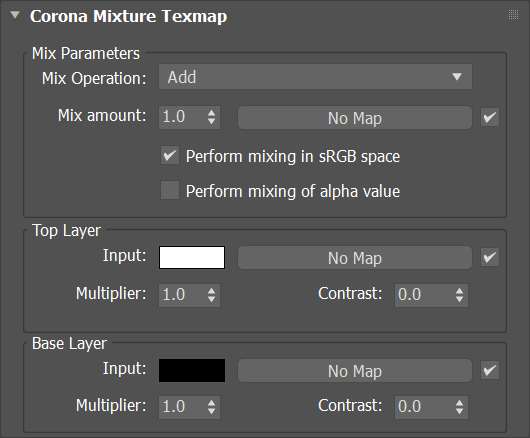Disable the Mix amount map checkbox
The image size is (530, 438).
pyautogui.click(x=490, y=117)
